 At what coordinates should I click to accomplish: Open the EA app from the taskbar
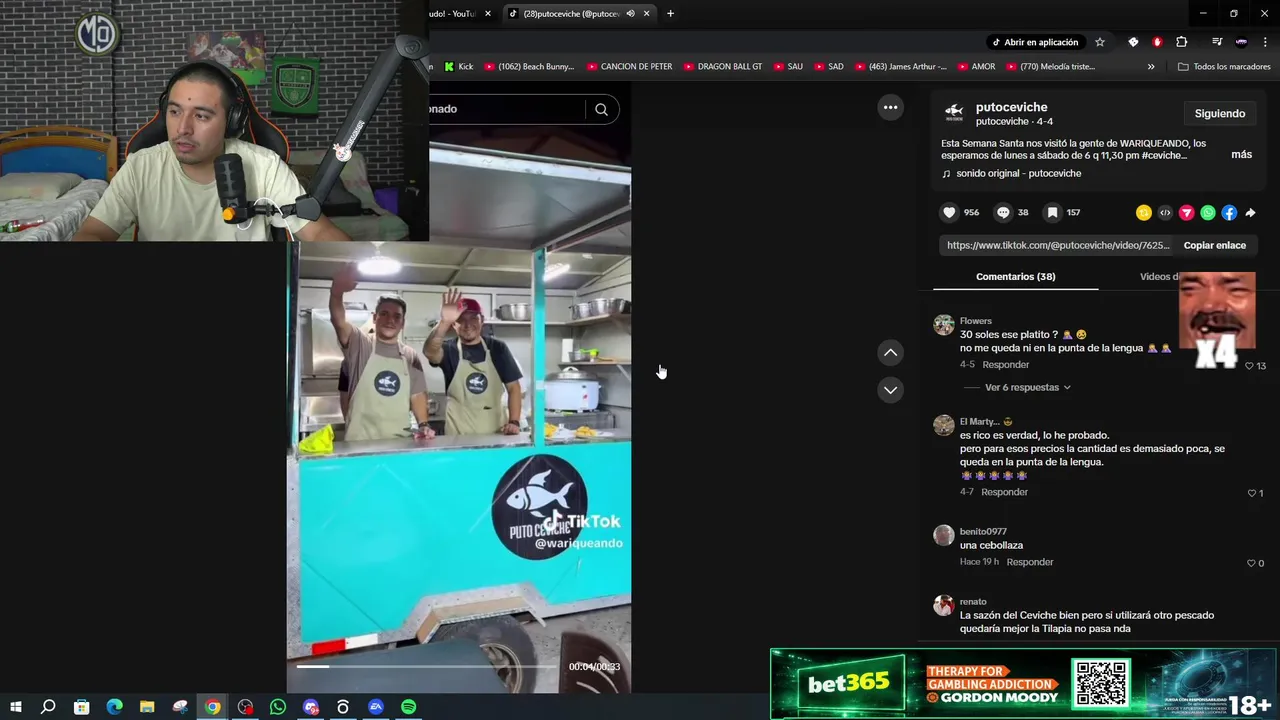coord(376,707)
